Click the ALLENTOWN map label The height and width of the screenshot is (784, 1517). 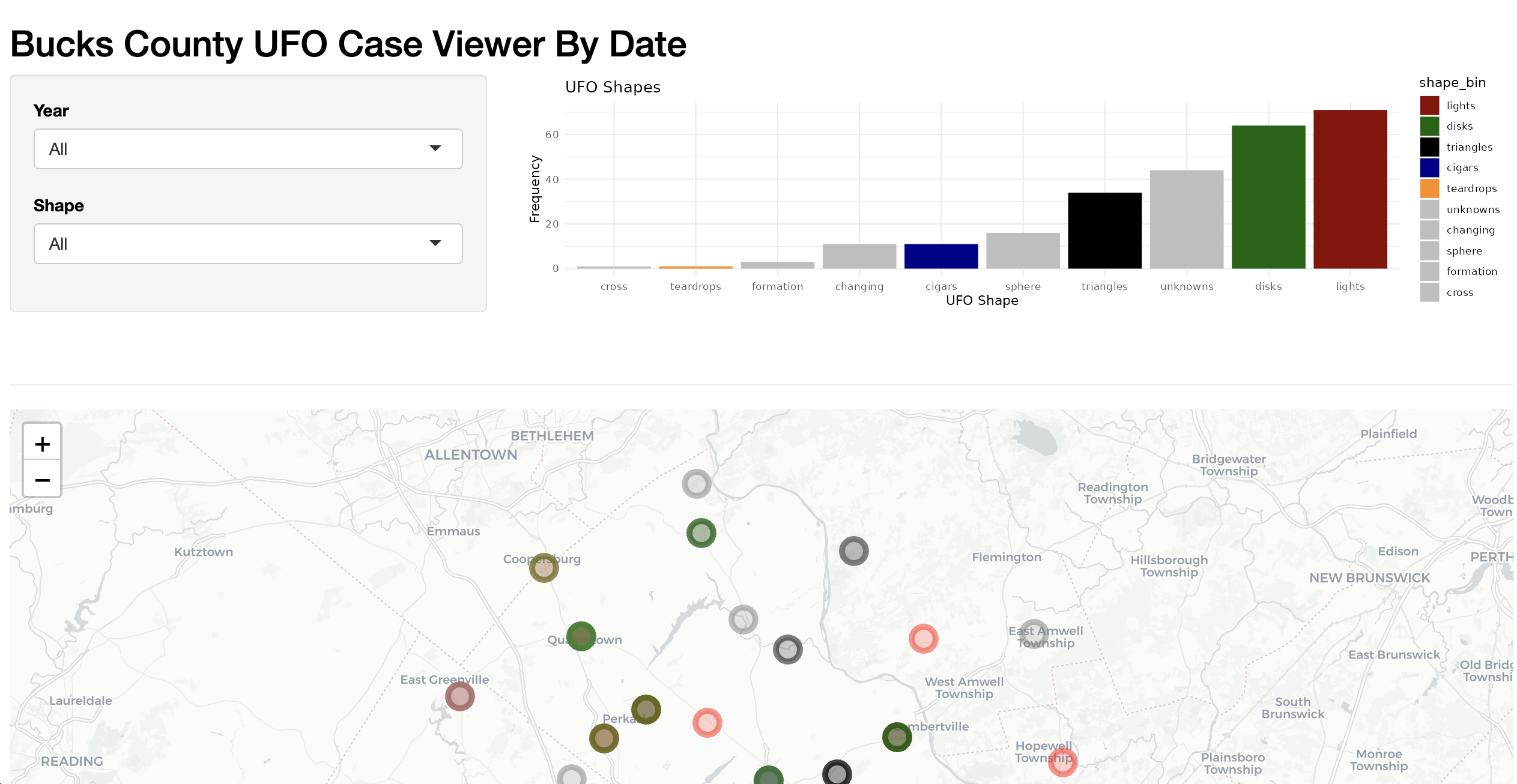pos(471,454)
